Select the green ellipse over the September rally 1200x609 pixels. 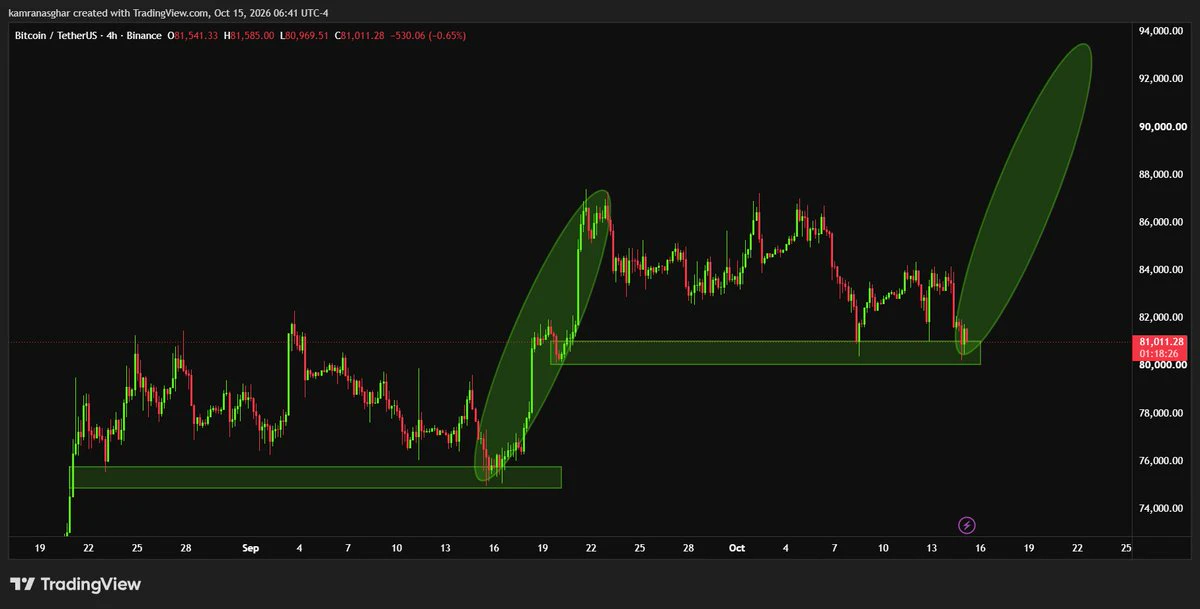[542, 337]
